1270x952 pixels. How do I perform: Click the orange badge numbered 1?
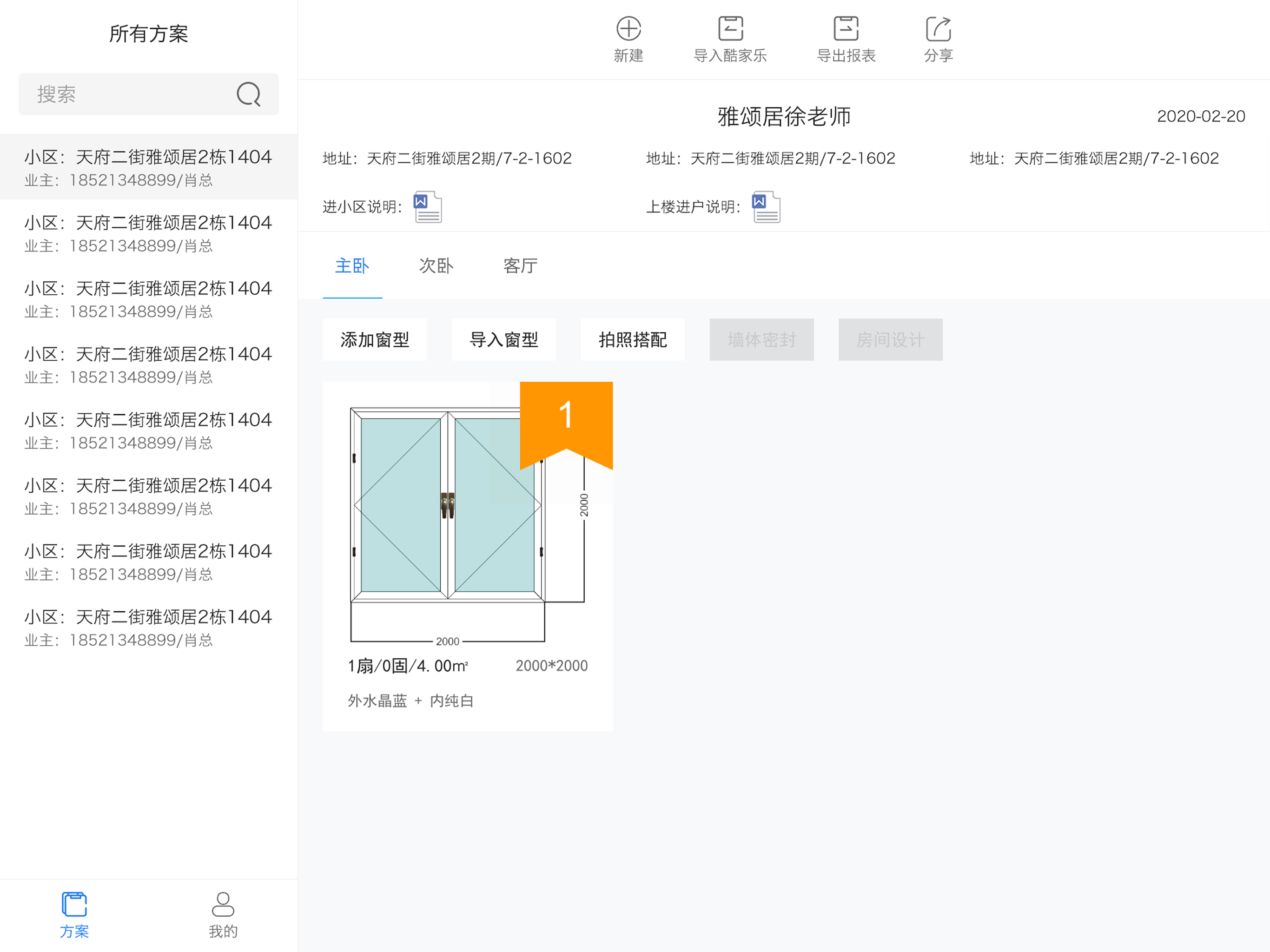click(566, 425)
